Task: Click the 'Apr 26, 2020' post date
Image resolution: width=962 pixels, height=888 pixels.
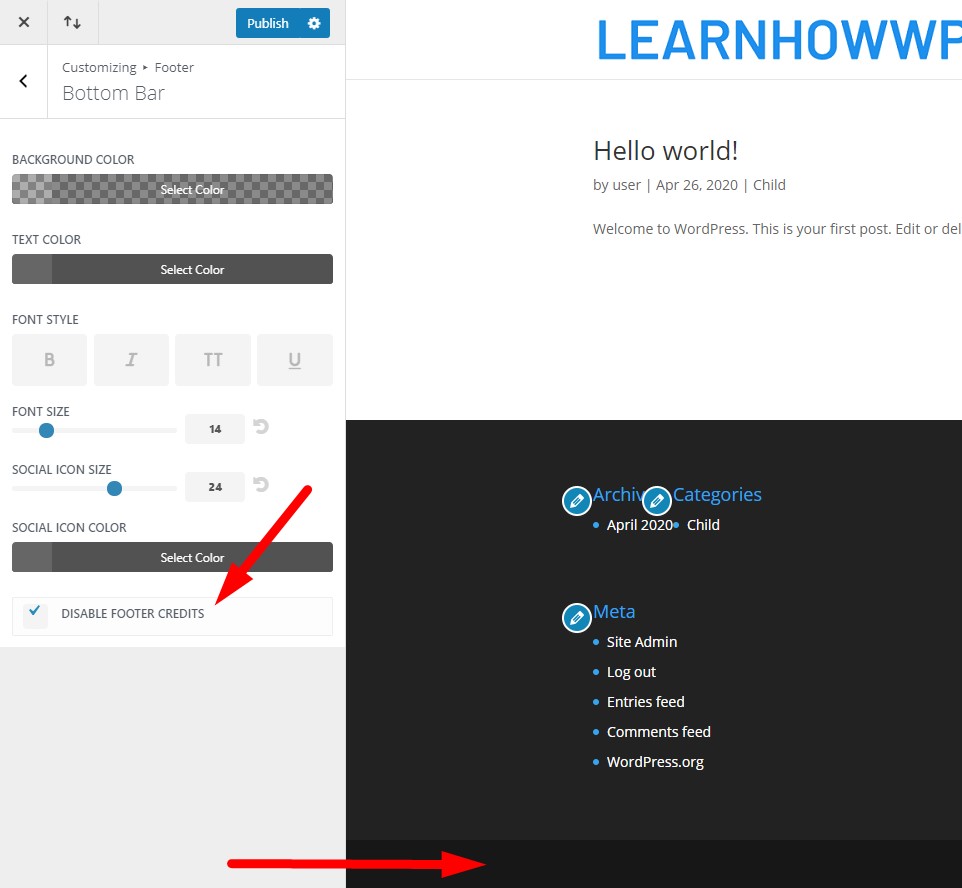Action: tap(697, 185)
